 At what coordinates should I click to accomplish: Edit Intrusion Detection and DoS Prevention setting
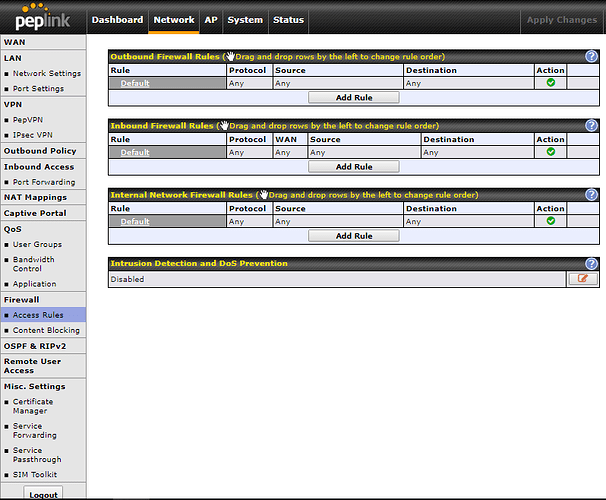point(581,279)
